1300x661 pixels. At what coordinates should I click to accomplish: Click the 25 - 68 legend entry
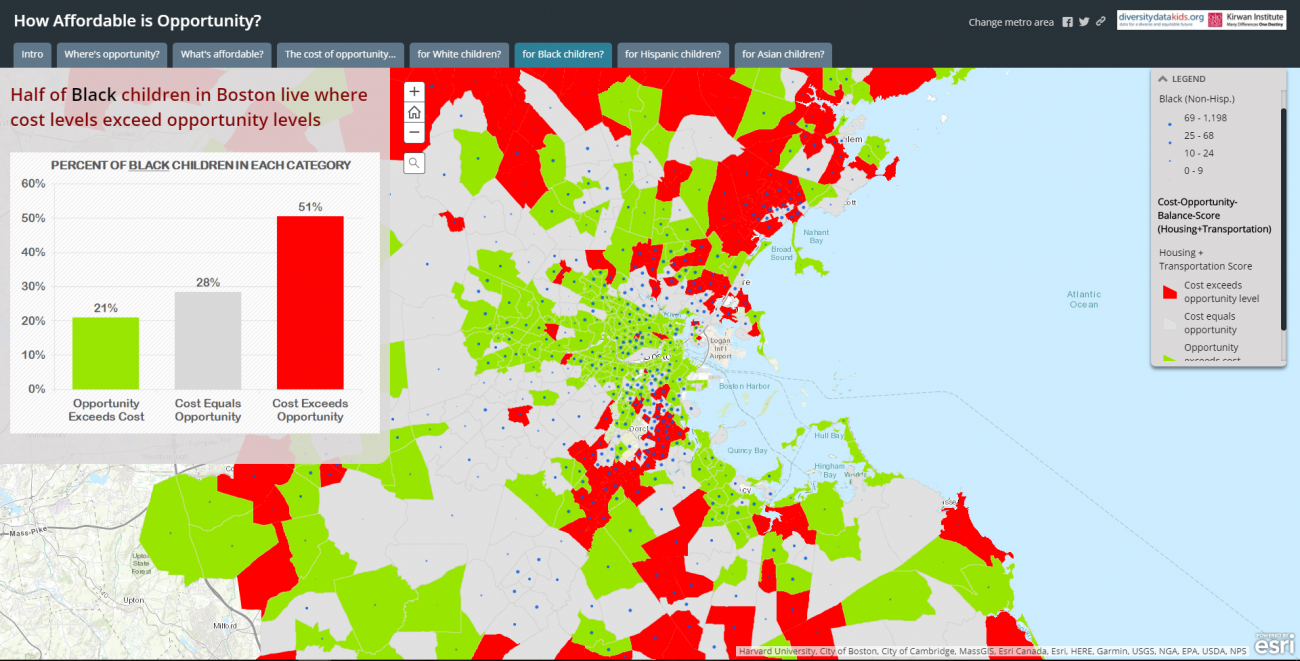click(1199, 135)
